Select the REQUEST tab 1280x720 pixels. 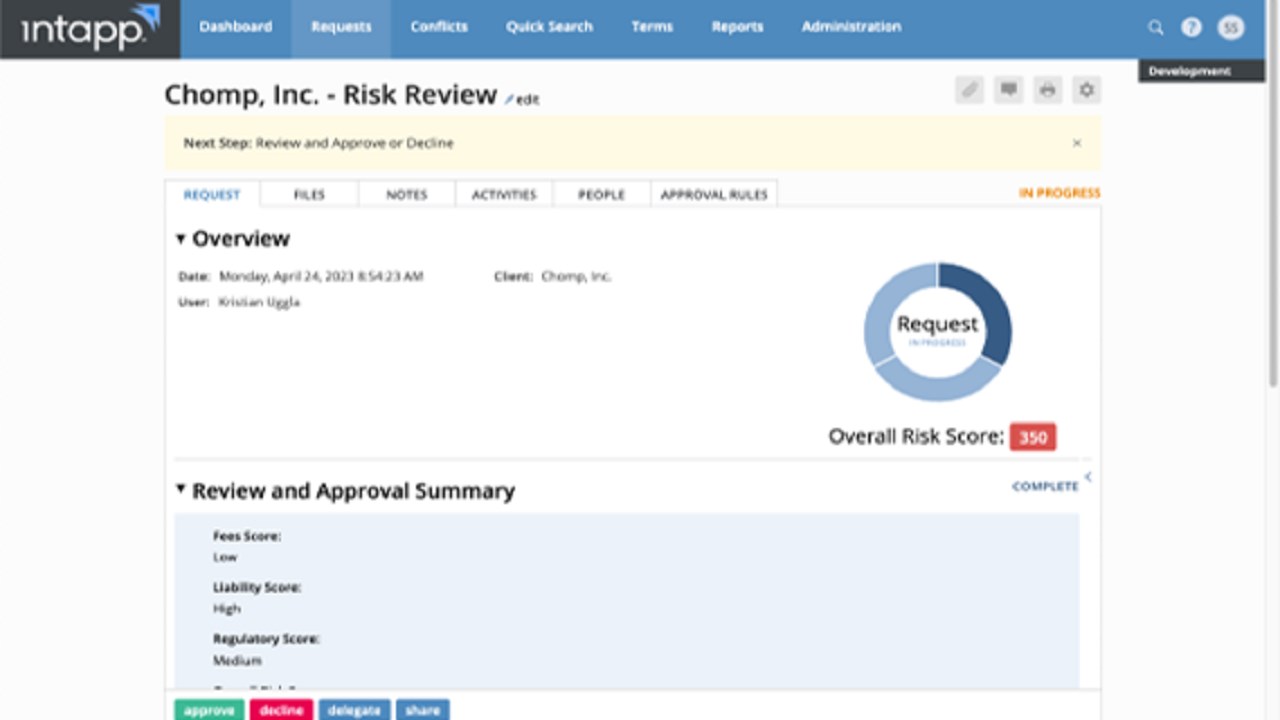pos(211,193)
